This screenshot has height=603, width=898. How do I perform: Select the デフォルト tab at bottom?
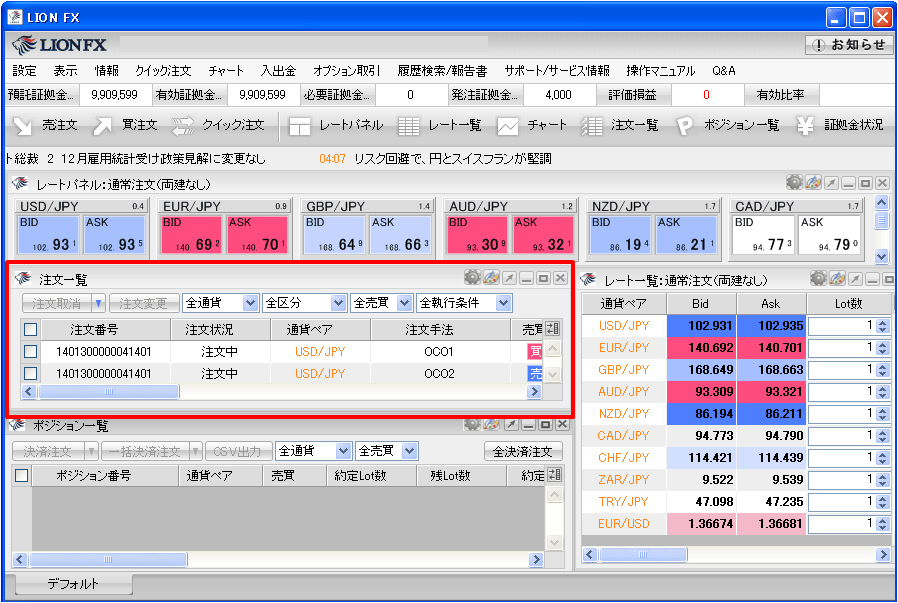[x=73, y=584]
